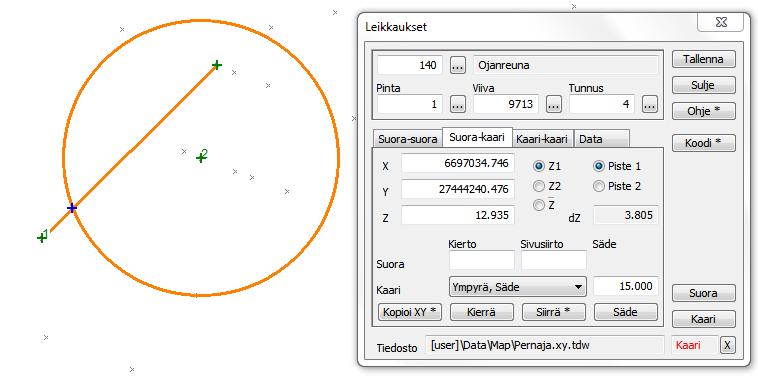Click the Tallenna button
The width and height of the screenshot is (758, 383).
(x=703, y=59)
